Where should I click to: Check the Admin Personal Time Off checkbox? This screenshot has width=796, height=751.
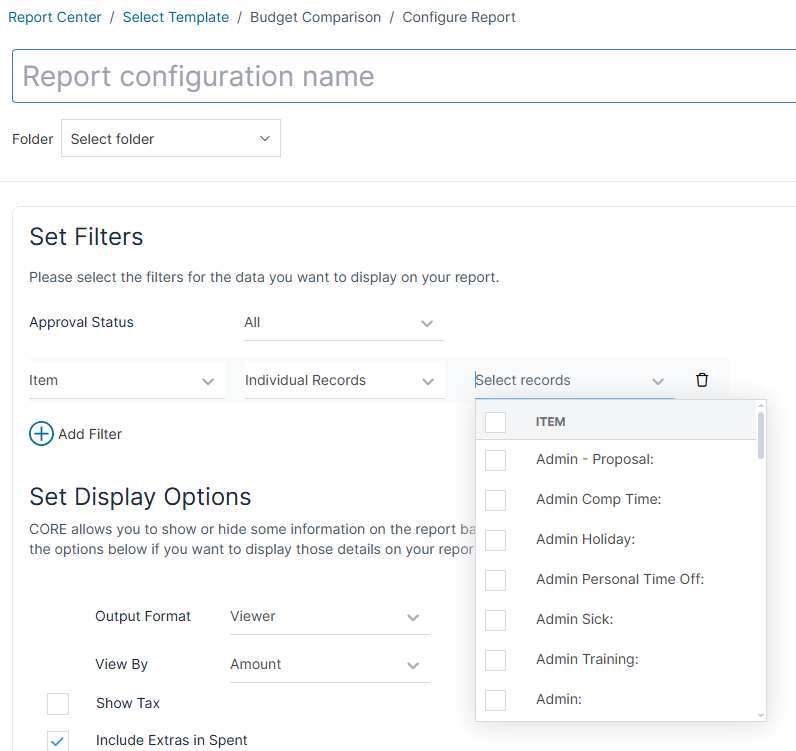(495, 580)
